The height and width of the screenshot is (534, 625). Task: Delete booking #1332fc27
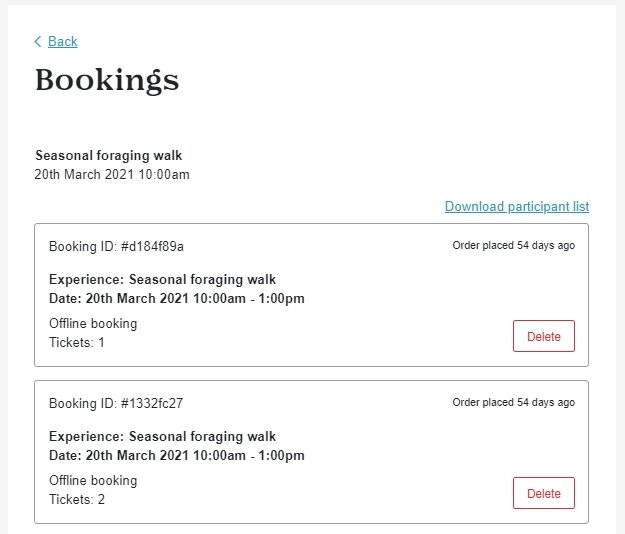pyautogui.click(x=544, y=493)
